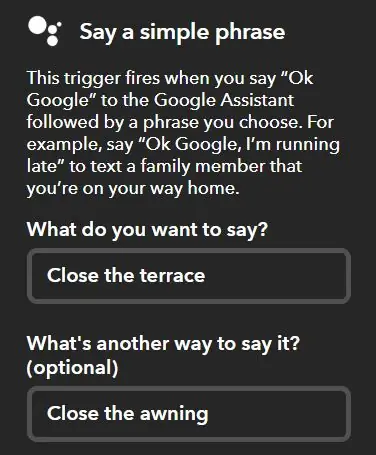Click the large dot of Assistant logo
The width and height of the screenshot is (376, 455).
click(x=37, y=25)
